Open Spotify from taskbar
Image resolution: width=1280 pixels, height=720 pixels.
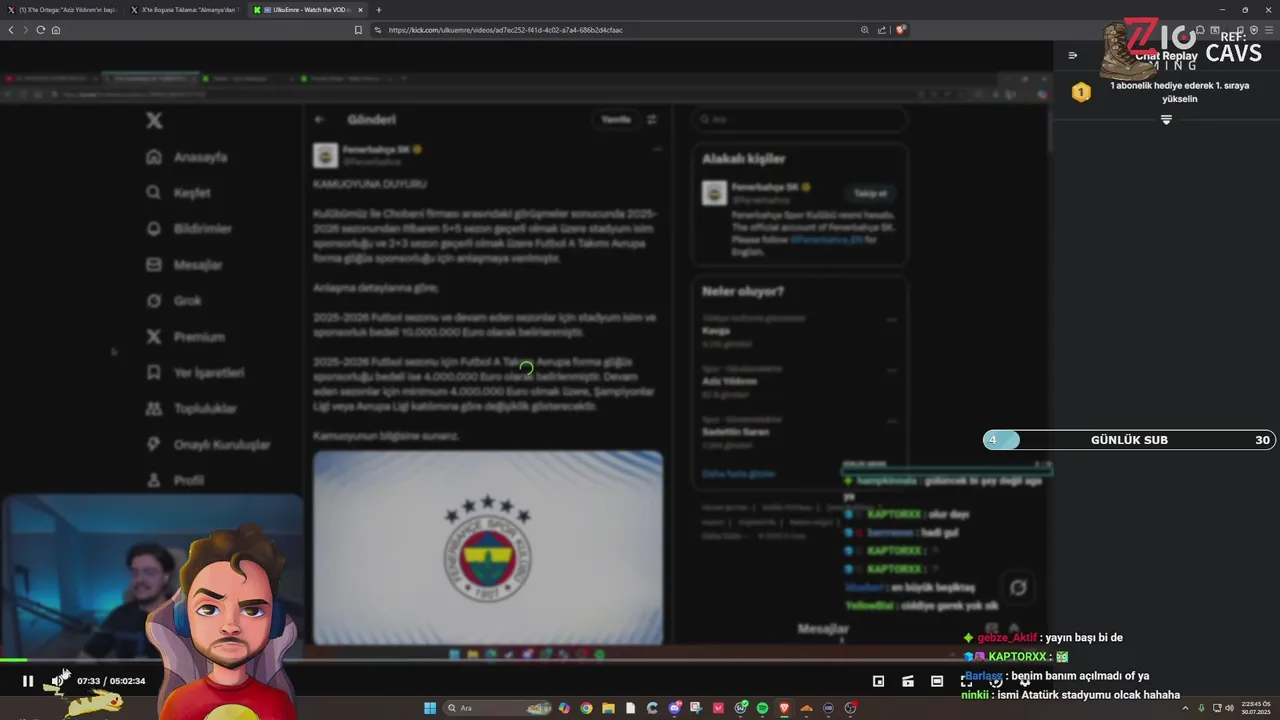762,708
